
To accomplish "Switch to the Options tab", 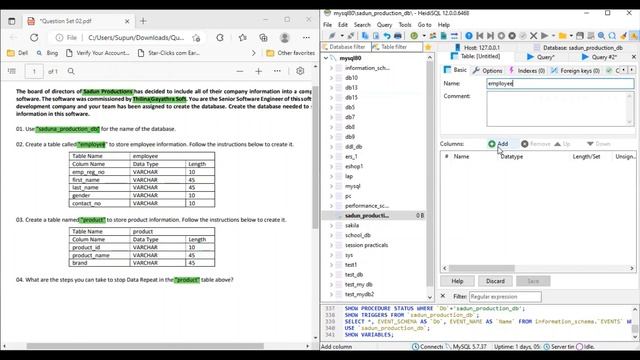I will click(x=487, y=71).
